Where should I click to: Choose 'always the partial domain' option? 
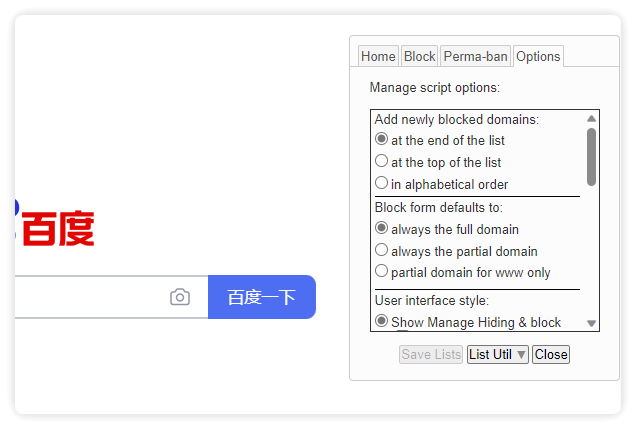click(x=381, y=251)
